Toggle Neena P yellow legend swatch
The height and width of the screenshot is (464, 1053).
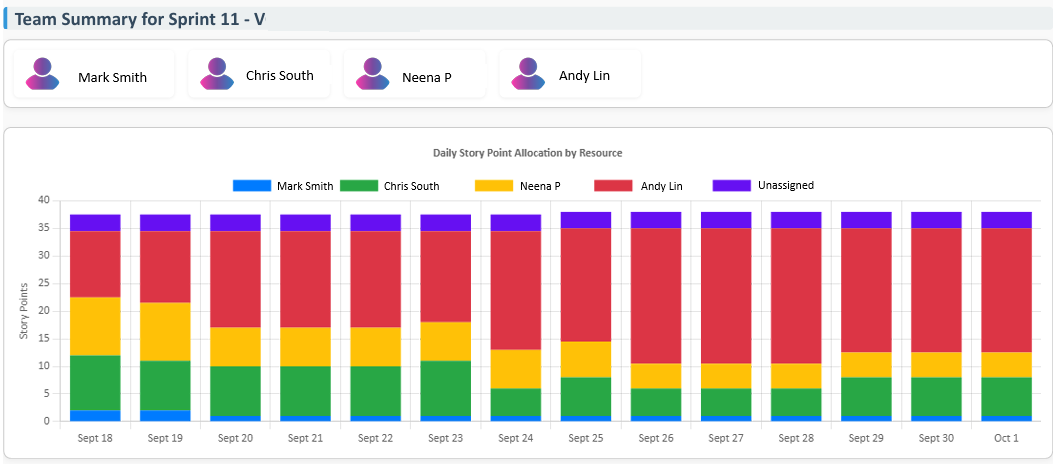[x=493, y=186]
